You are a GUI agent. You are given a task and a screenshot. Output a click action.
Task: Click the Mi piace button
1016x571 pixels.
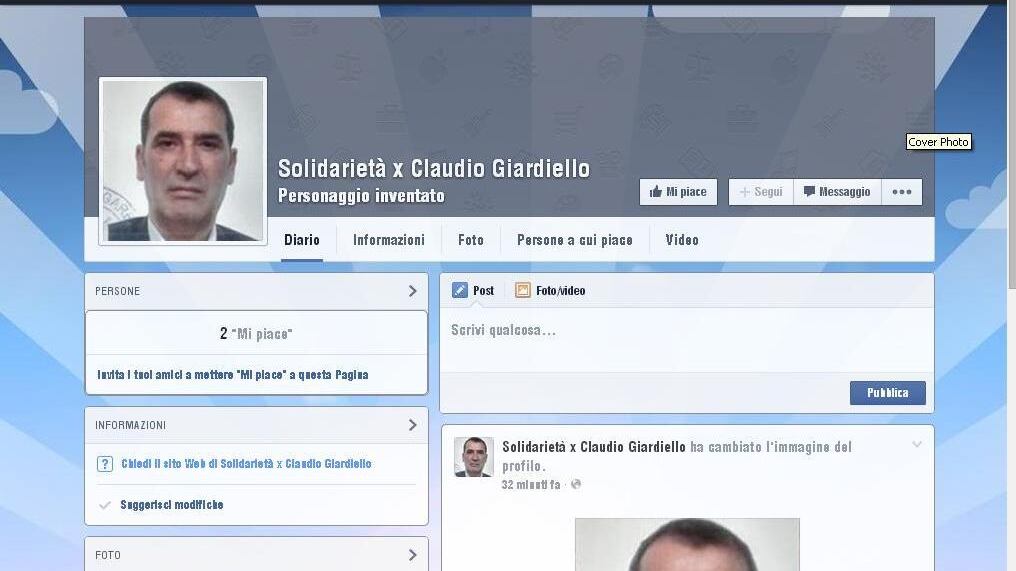(x=678, y=192)
